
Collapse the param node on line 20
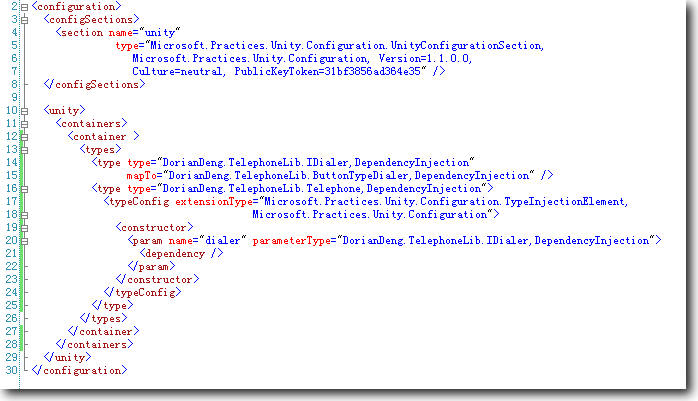tap(24, 241)
